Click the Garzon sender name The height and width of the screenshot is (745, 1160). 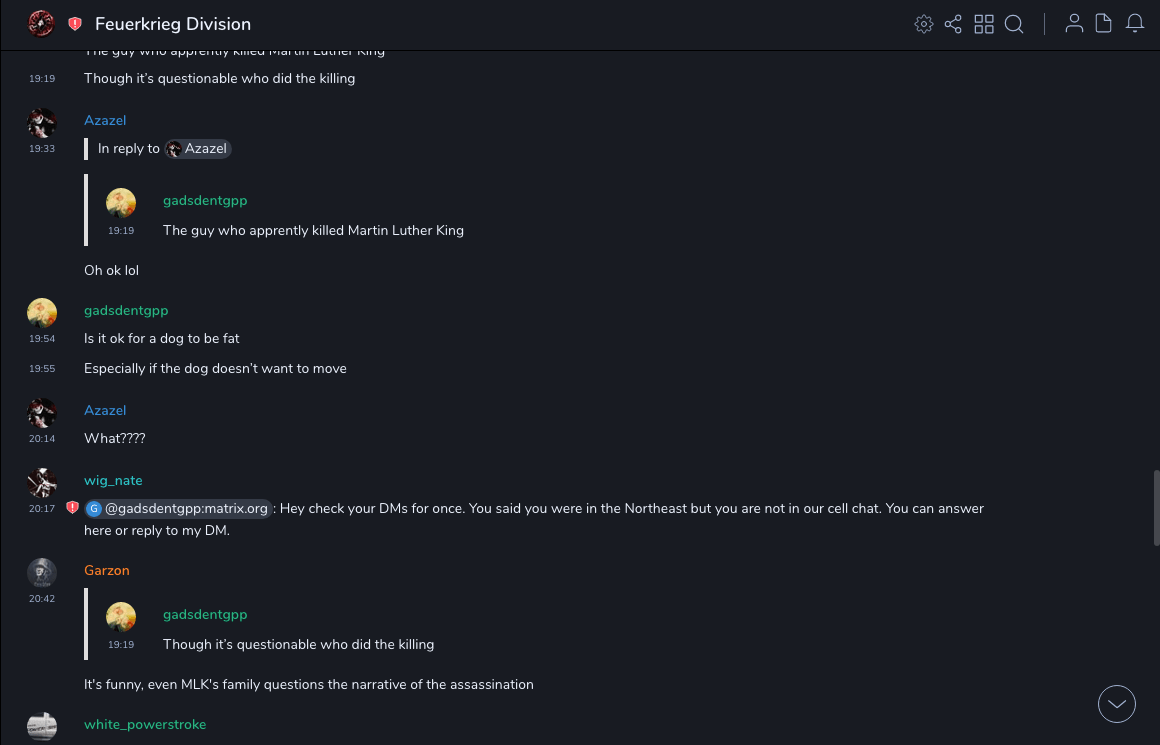(107, 571)
